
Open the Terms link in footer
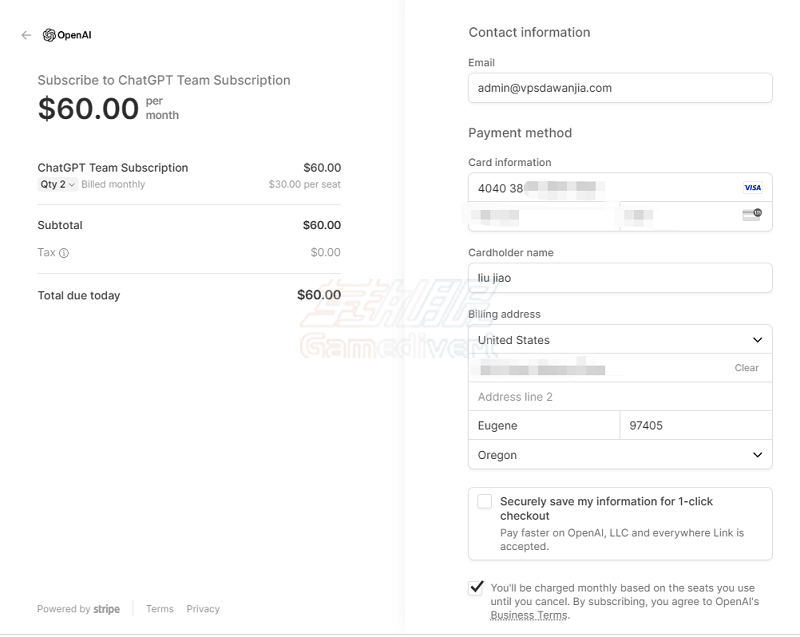[160, 609]
